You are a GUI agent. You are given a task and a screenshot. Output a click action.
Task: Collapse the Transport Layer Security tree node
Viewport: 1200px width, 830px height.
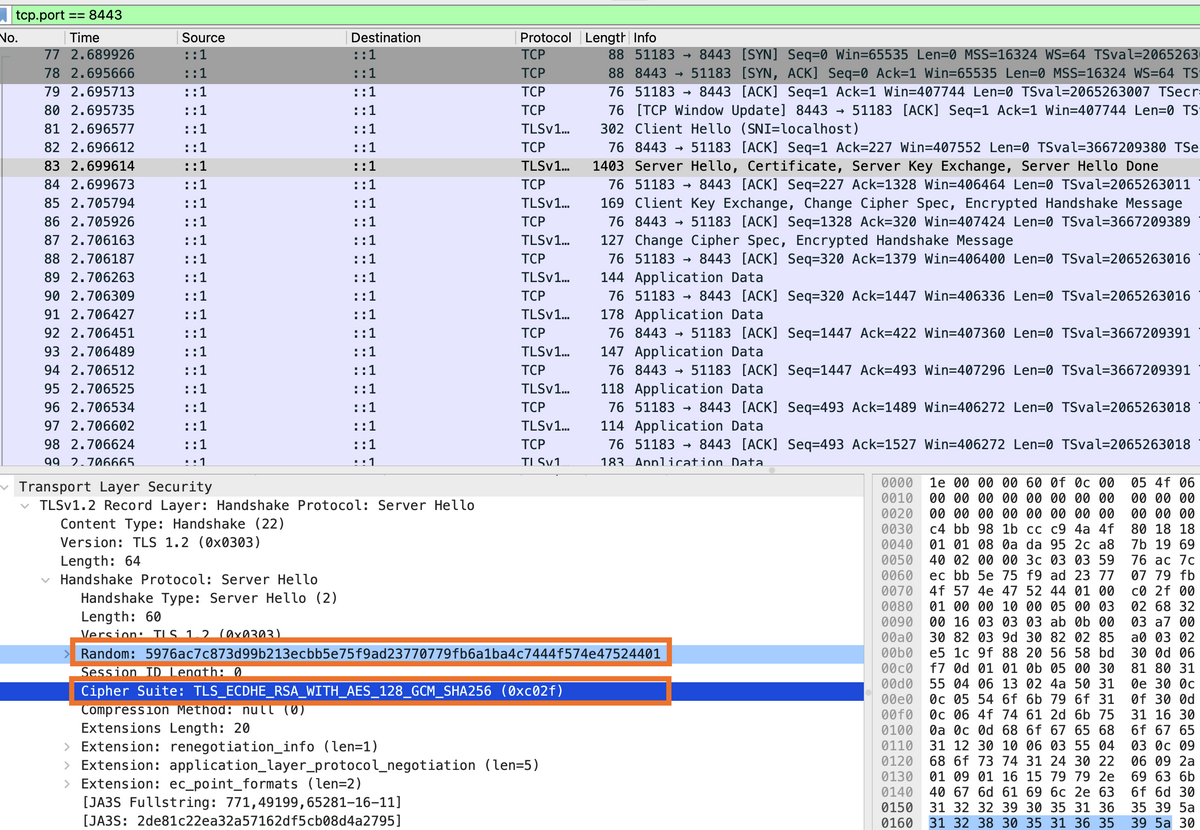click(x=7, y=487)
